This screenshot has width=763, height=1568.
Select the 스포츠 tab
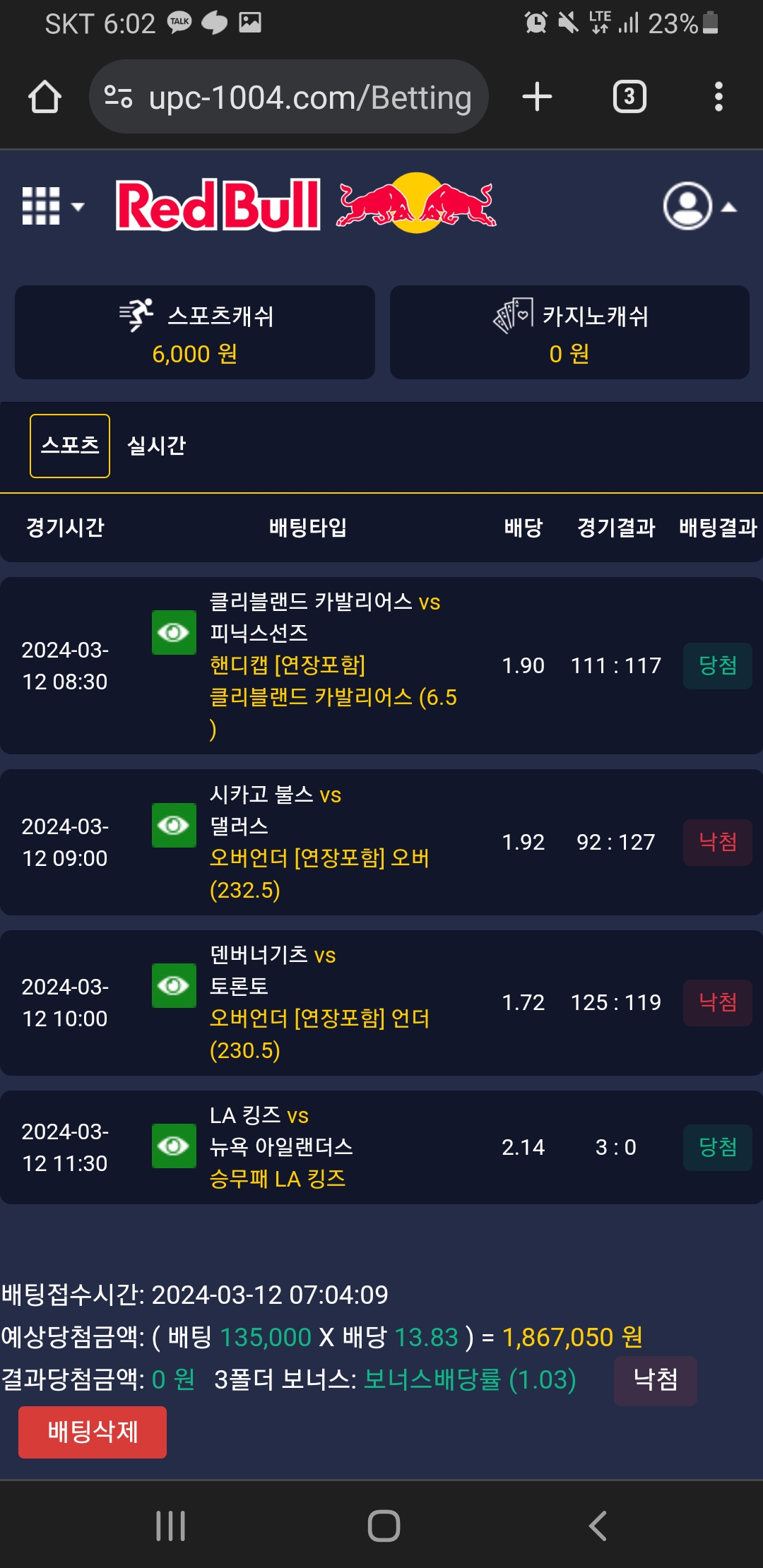pos(70,446)
